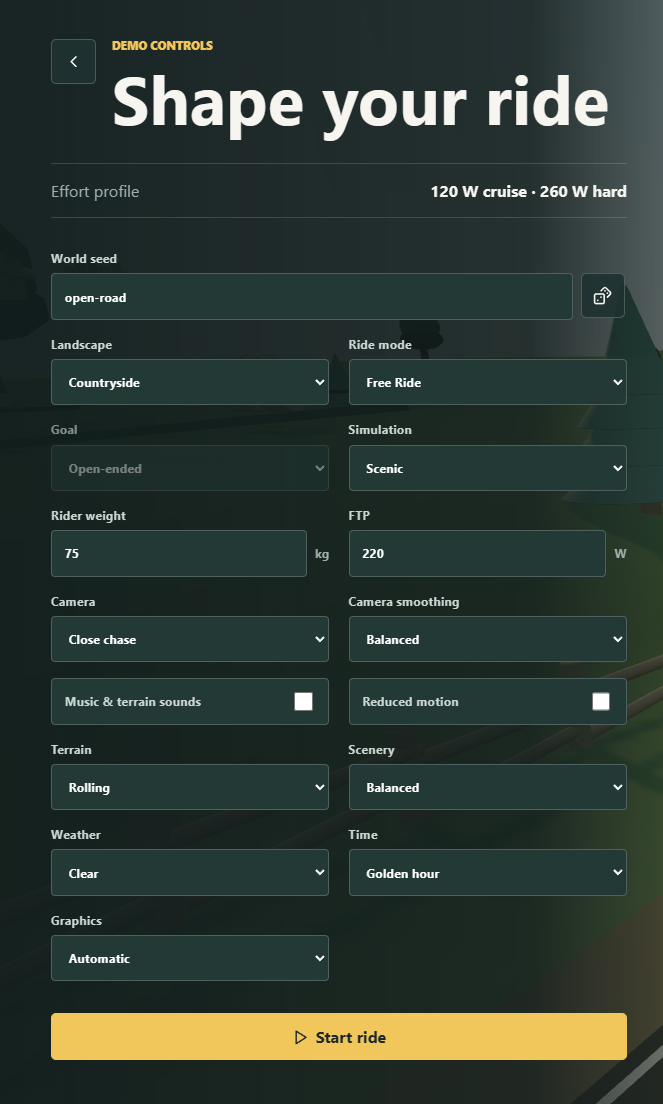
Task: Select the Weather dropdown showing Clear
Action: [189, 873]
